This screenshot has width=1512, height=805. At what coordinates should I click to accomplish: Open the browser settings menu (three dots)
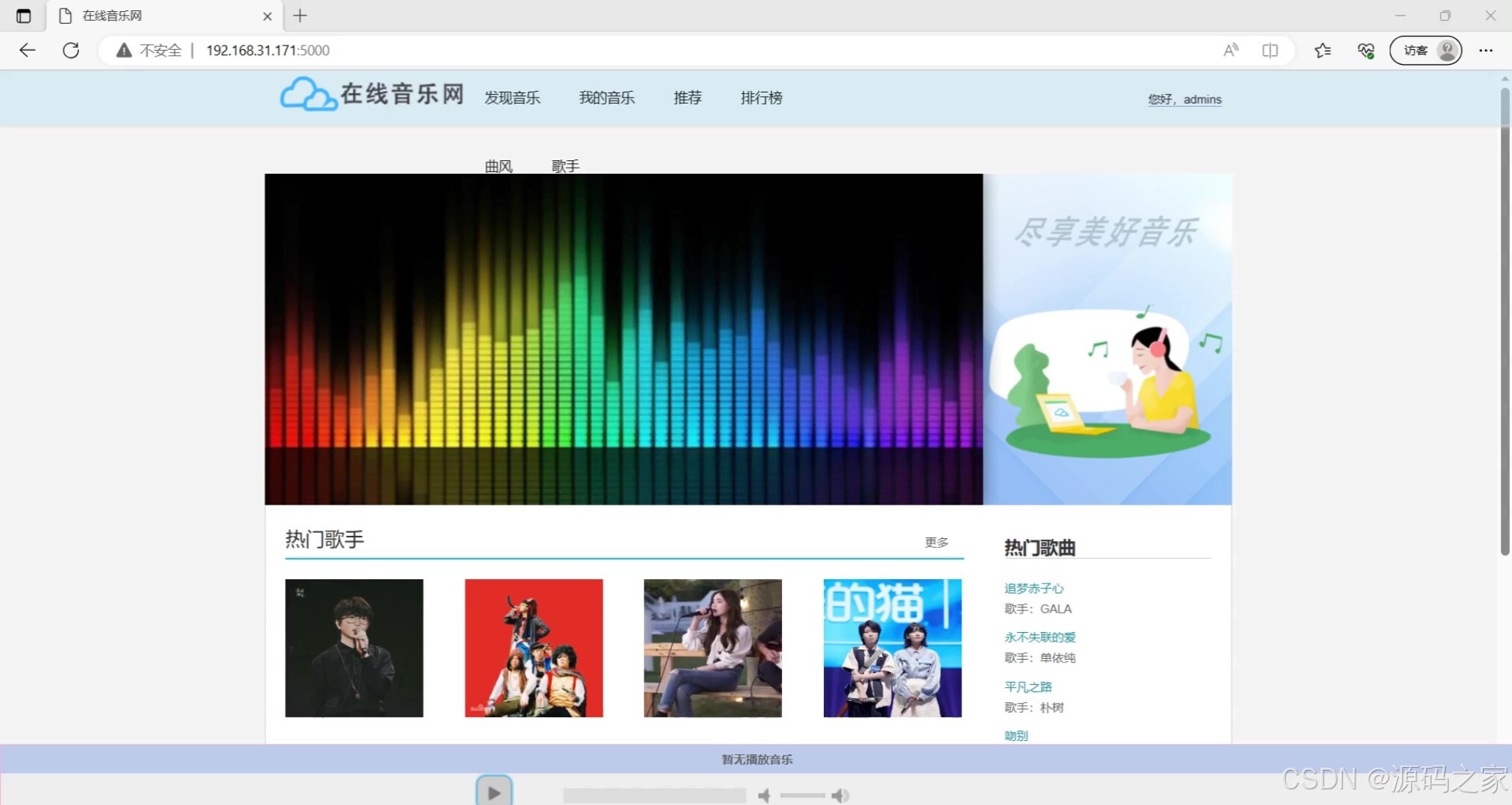coord(1486,50)
